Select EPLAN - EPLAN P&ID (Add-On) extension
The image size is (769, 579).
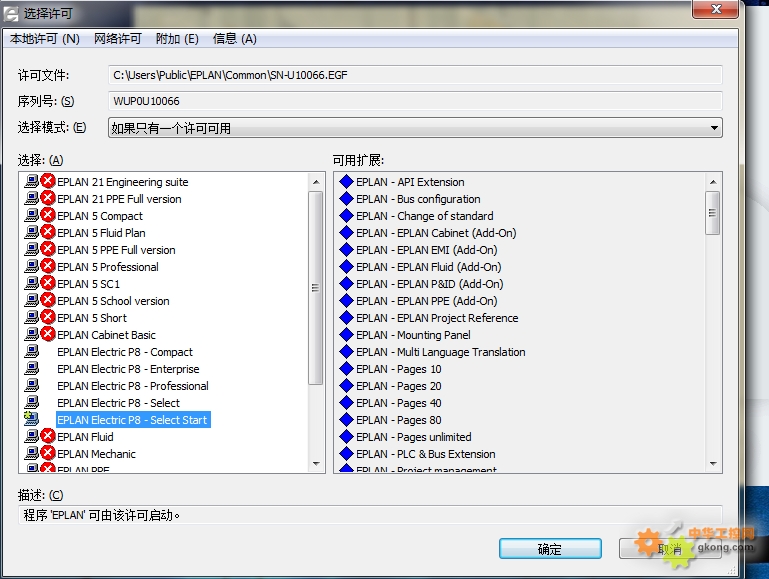[429, 284]
